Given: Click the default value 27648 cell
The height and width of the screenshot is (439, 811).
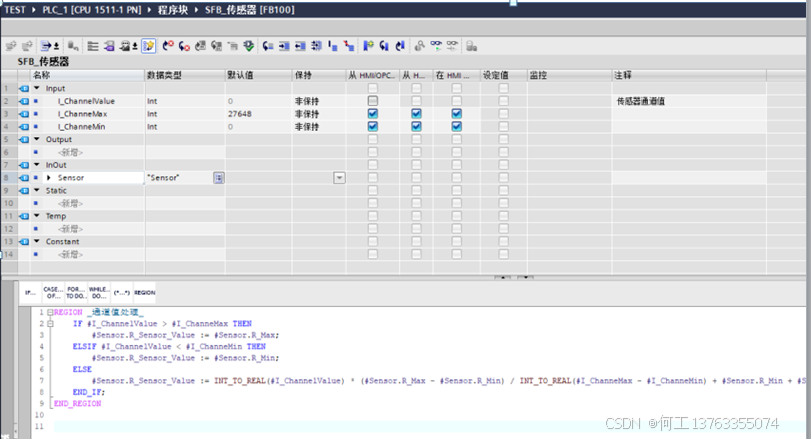Looking at the screenshot, I should pos(259,114).
